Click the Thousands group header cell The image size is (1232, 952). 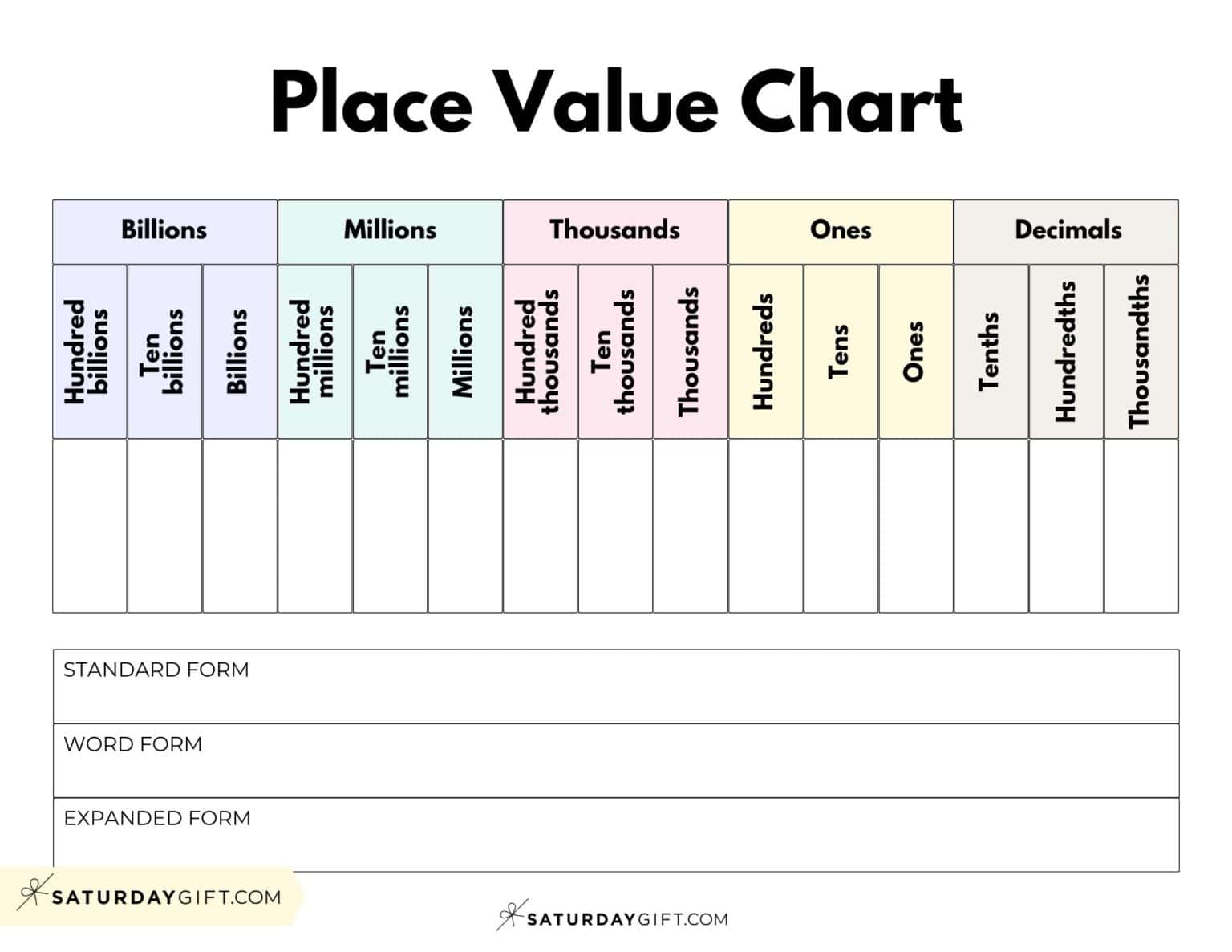[x=615, y=230]
